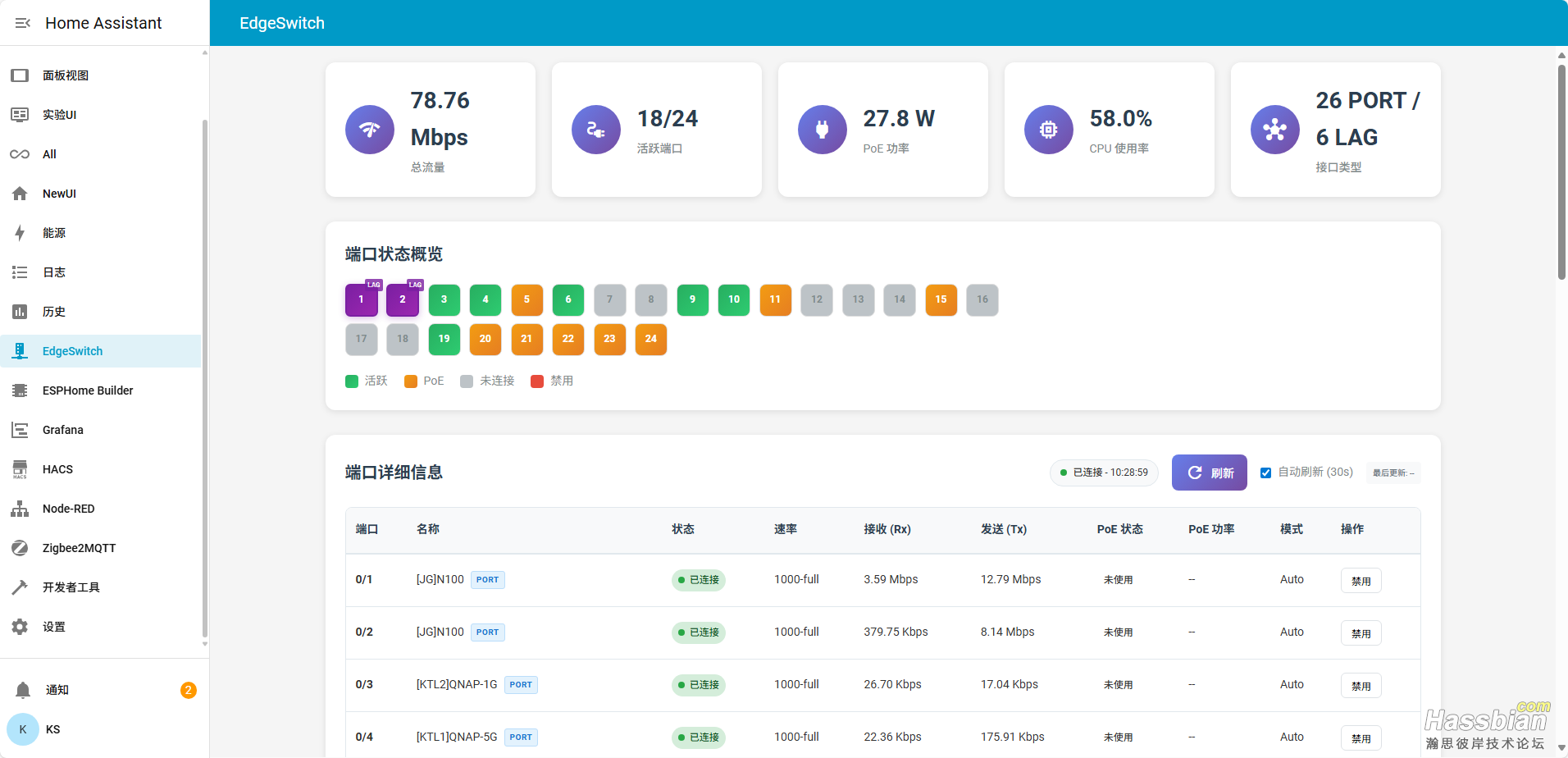Click the PORT tag on row 0/1
1568x758 pixels.
click(487, 580)
